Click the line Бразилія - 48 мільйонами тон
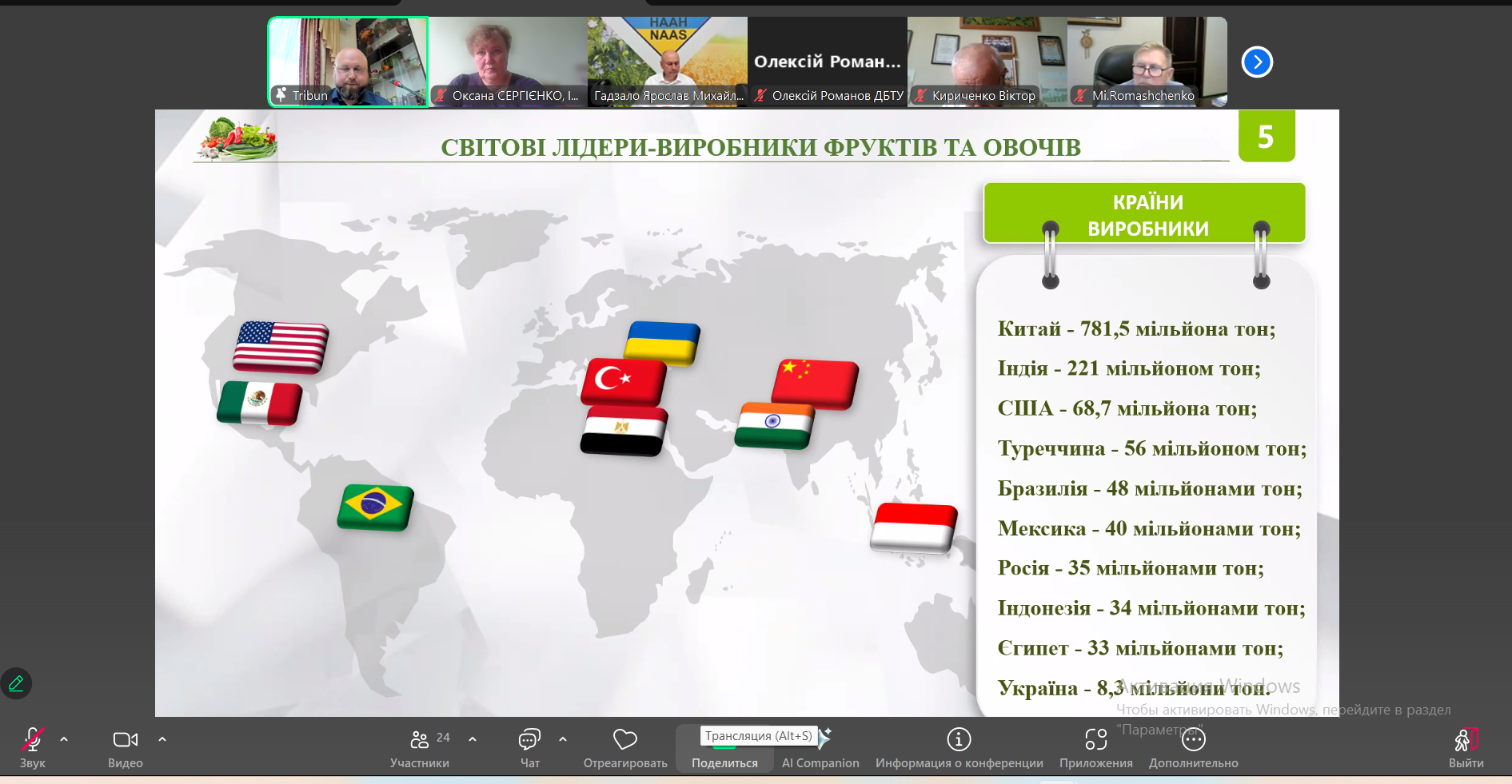 [1150, 488]
